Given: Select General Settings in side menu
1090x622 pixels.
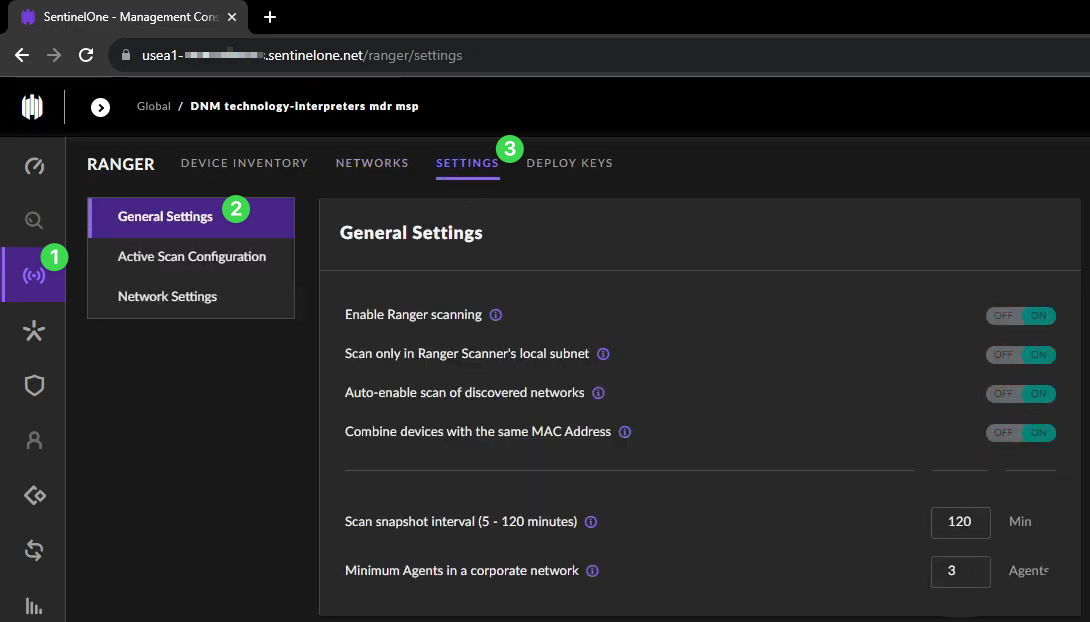Looking at the screenshot, I should 191,217.
